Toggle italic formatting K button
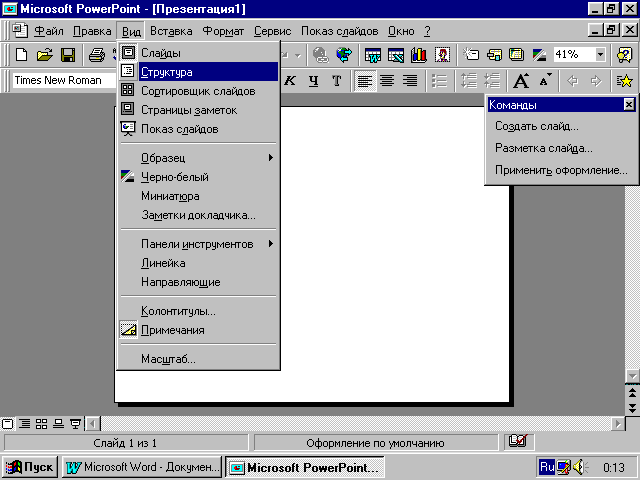The height and width of the screenshot is (480, 640). [x=290, y=81]
